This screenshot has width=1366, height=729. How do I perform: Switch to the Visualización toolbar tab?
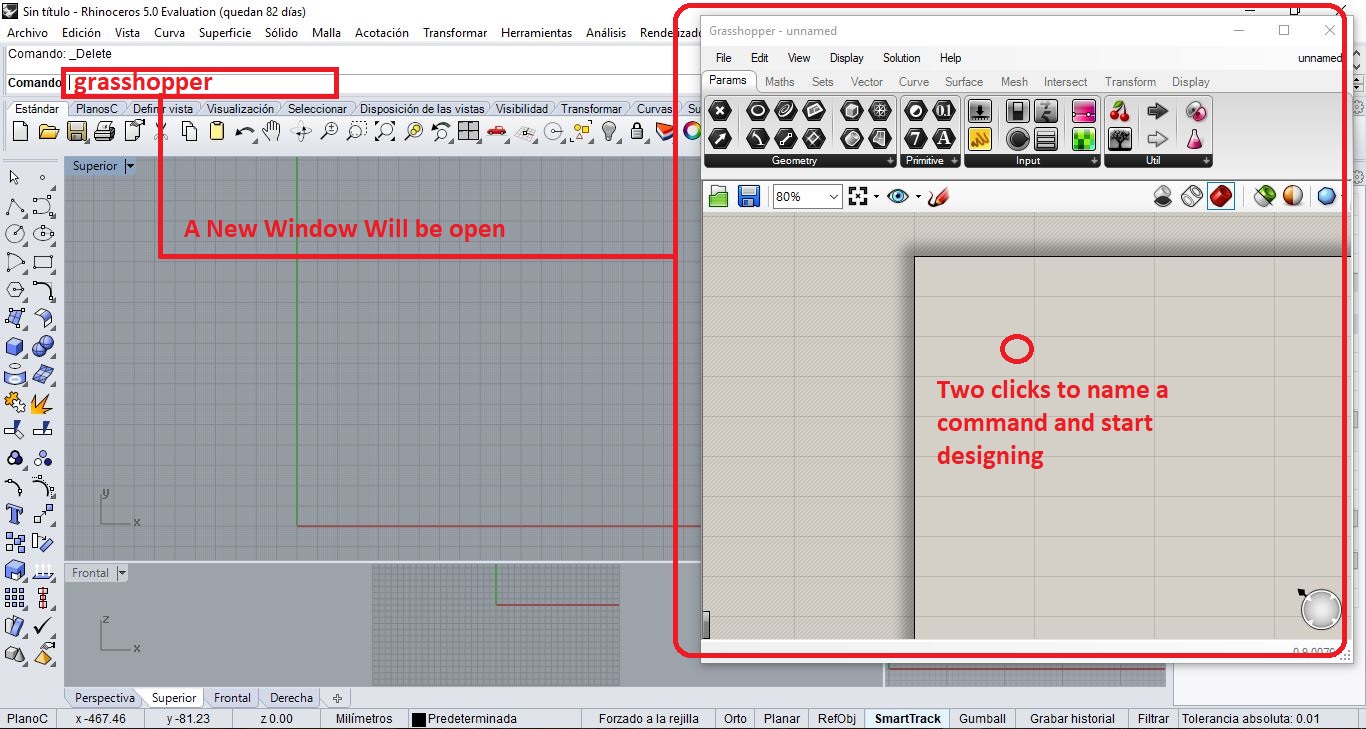click(240, 109)
